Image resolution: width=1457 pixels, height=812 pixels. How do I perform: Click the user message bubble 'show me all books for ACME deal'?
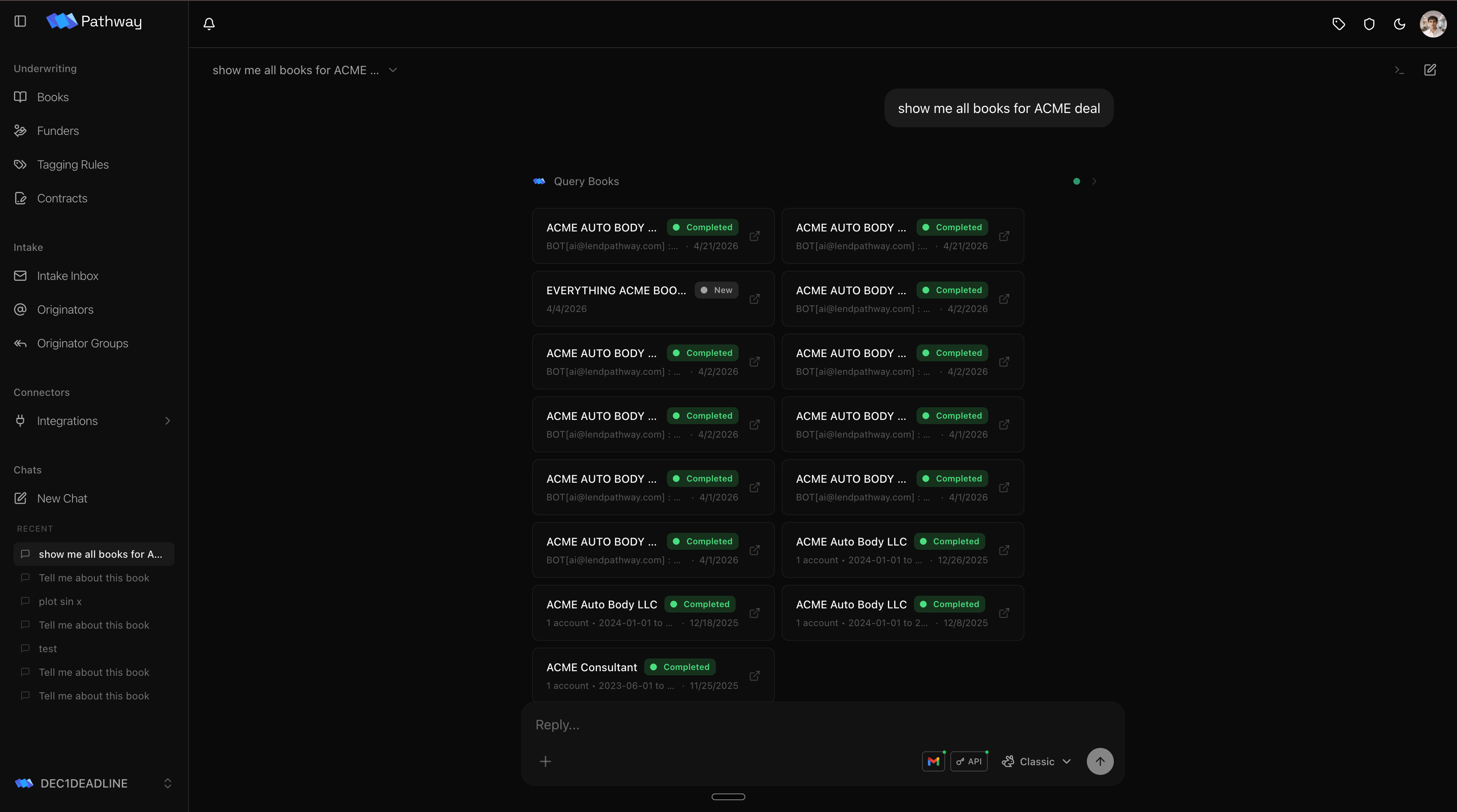[x=998, y=109]
